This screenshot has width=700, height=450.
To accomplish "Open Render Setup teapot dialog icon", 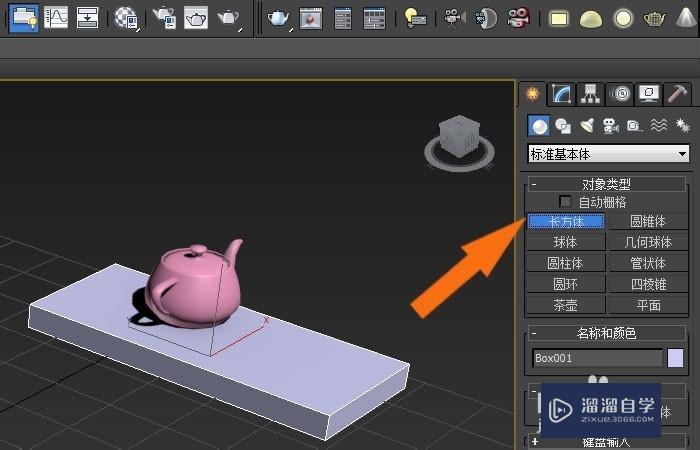I will click(x=164, y=17).
